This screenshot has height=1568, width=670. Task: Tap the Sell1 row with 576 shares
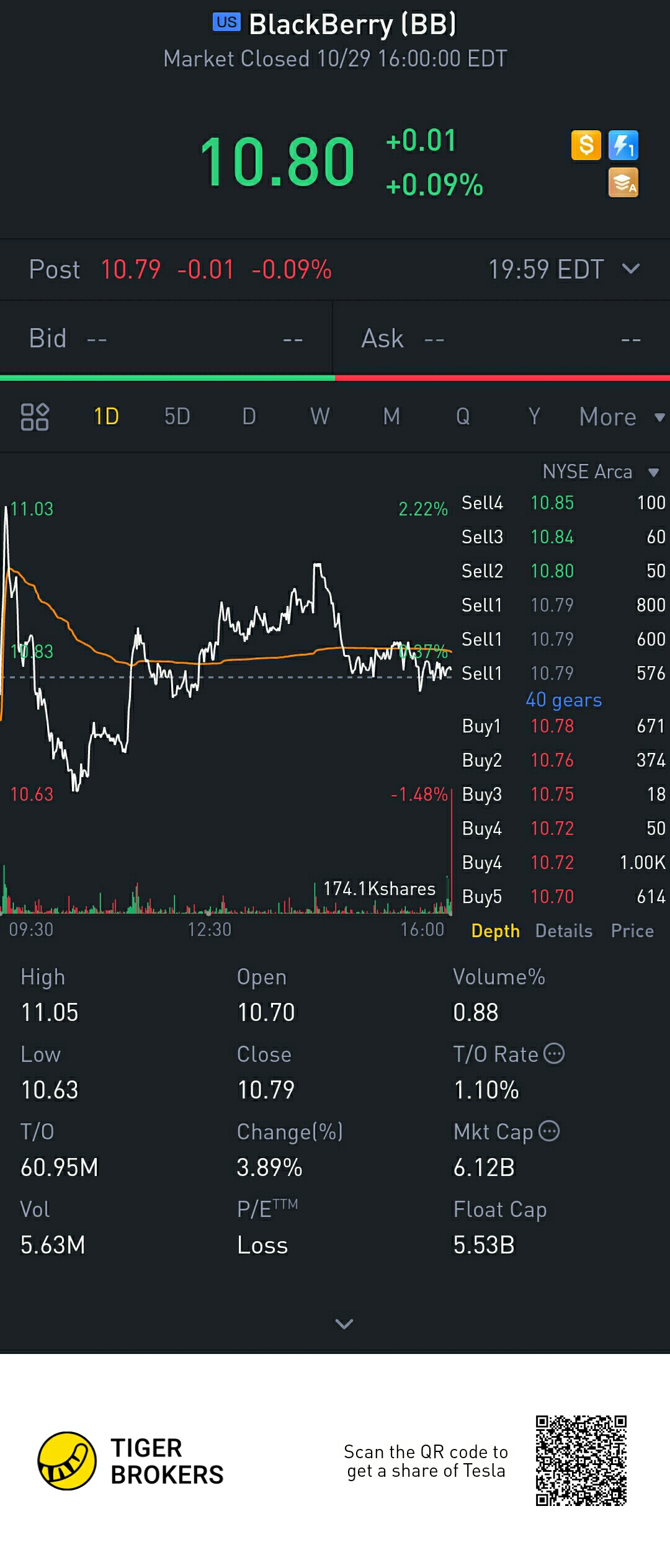pyautogui.click(x=563, y=673)
